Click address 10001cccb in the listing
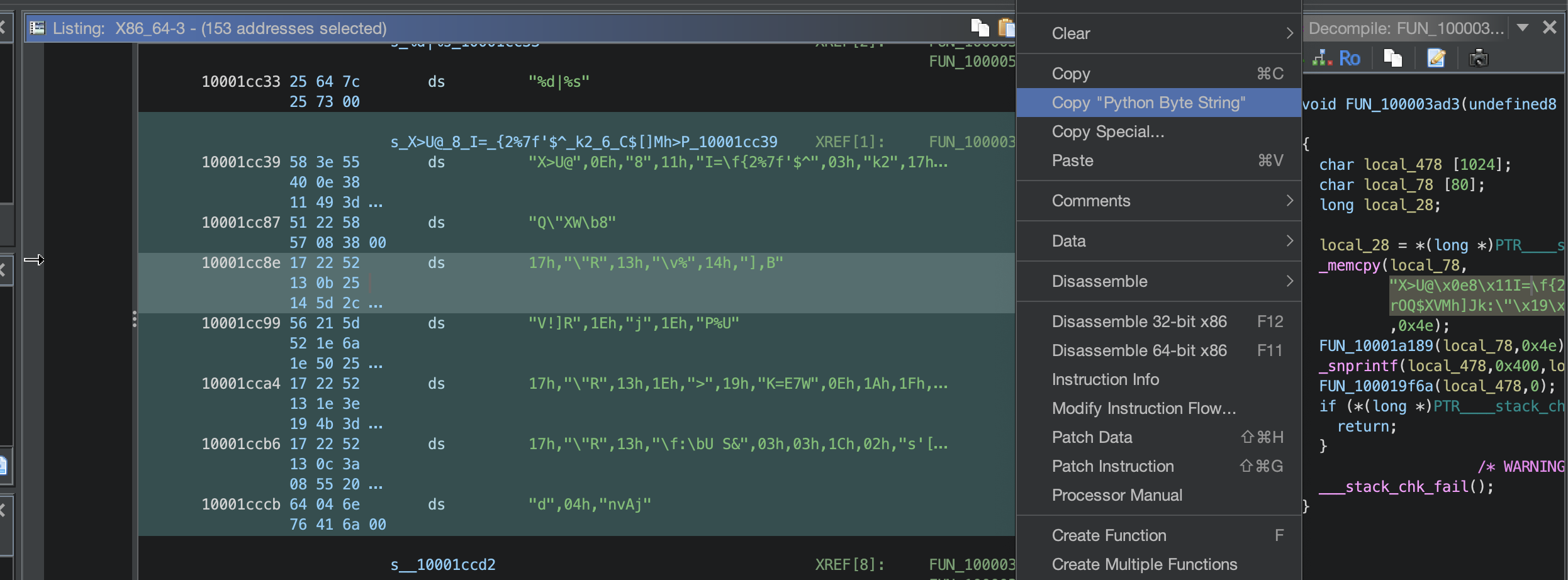 [x=241, y=505]
